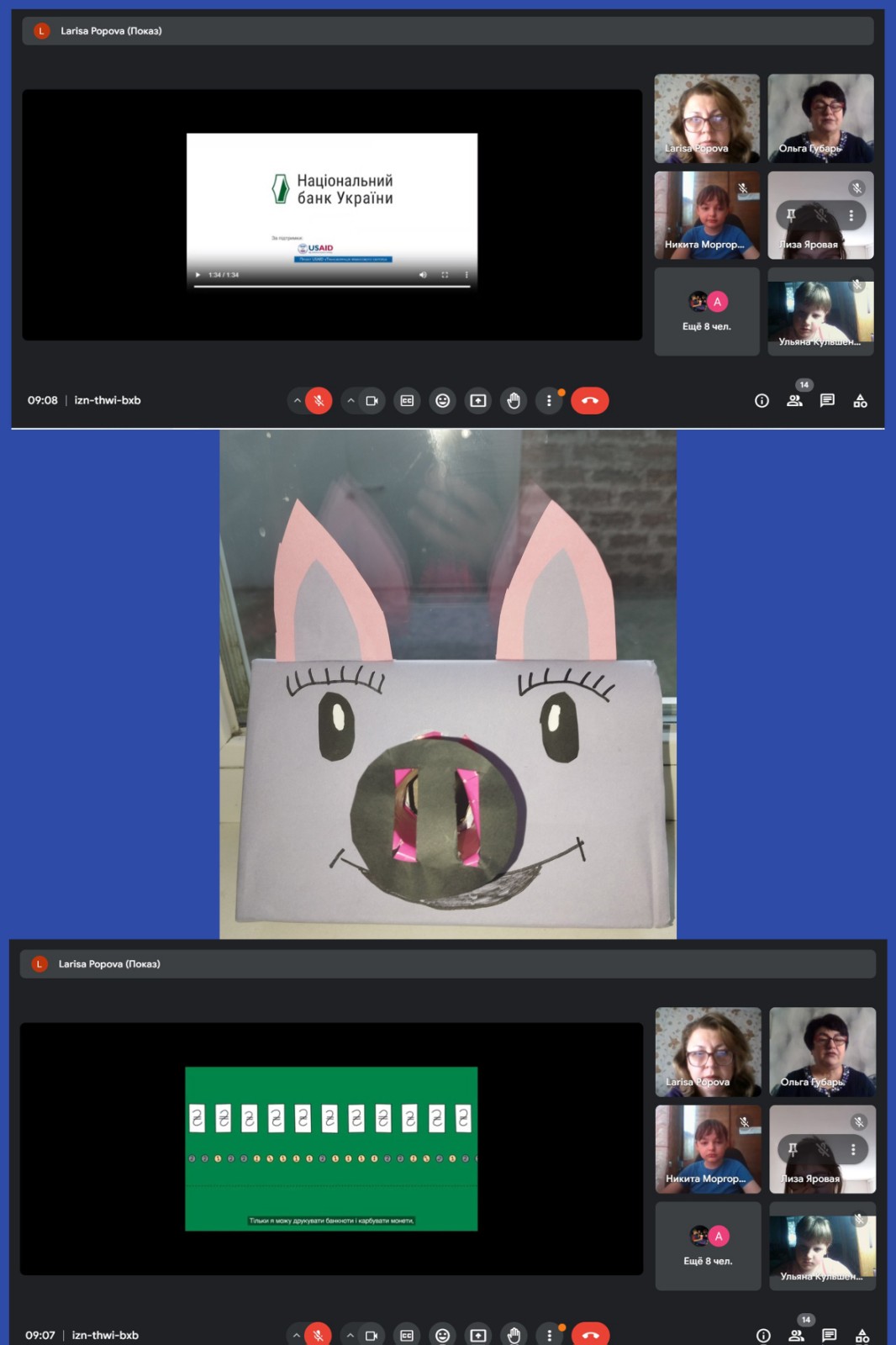Image resolution: width=896 pixels, height=1345 pixels.
Task: Select the top 'Larisa Popova (Показ)' presentation bar
Action: [x=447, y=31]
